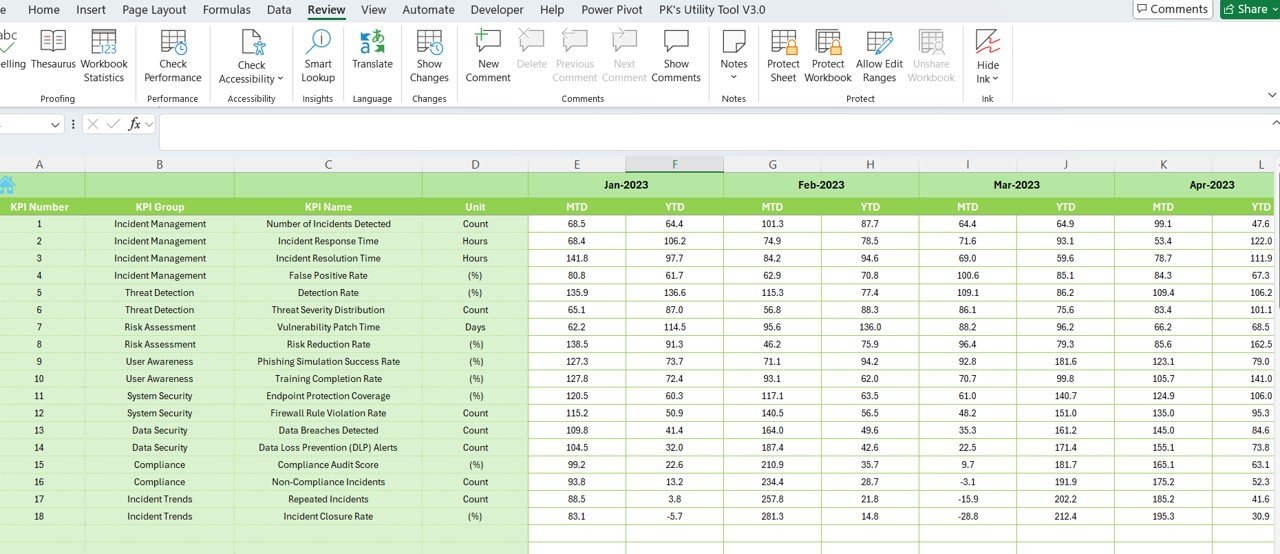Select Phishing Simulation Success Rate cell
This screenshot has width=1280, height=554.
[328, 362]
